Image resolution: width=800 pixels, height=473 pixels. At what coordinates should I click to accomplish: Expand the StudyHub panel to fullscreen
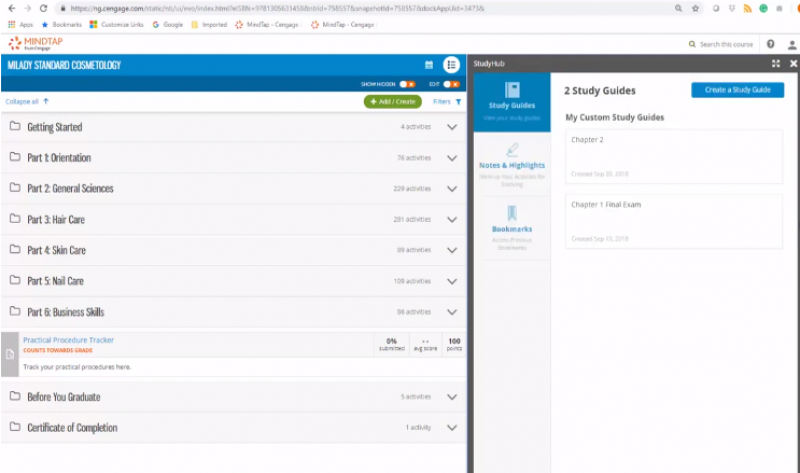pos(776,63)
